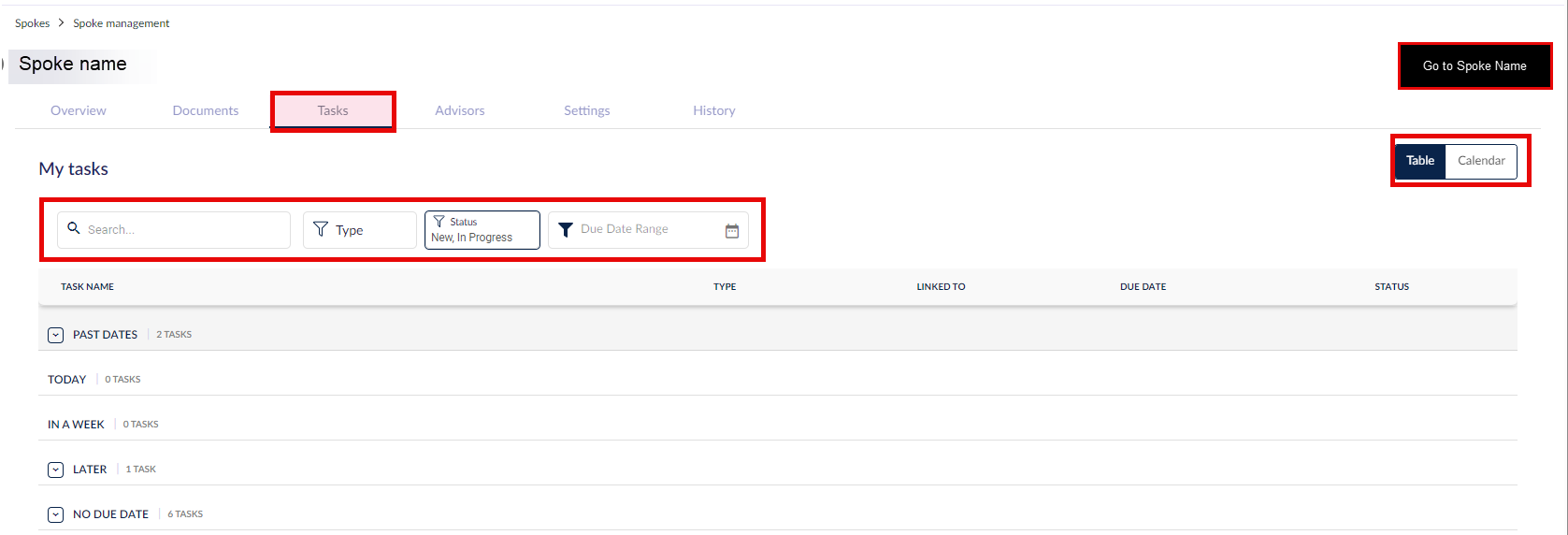Open the Advisors tab
Viewport: 1568px width, 535px height.
[x=460, y=110]
